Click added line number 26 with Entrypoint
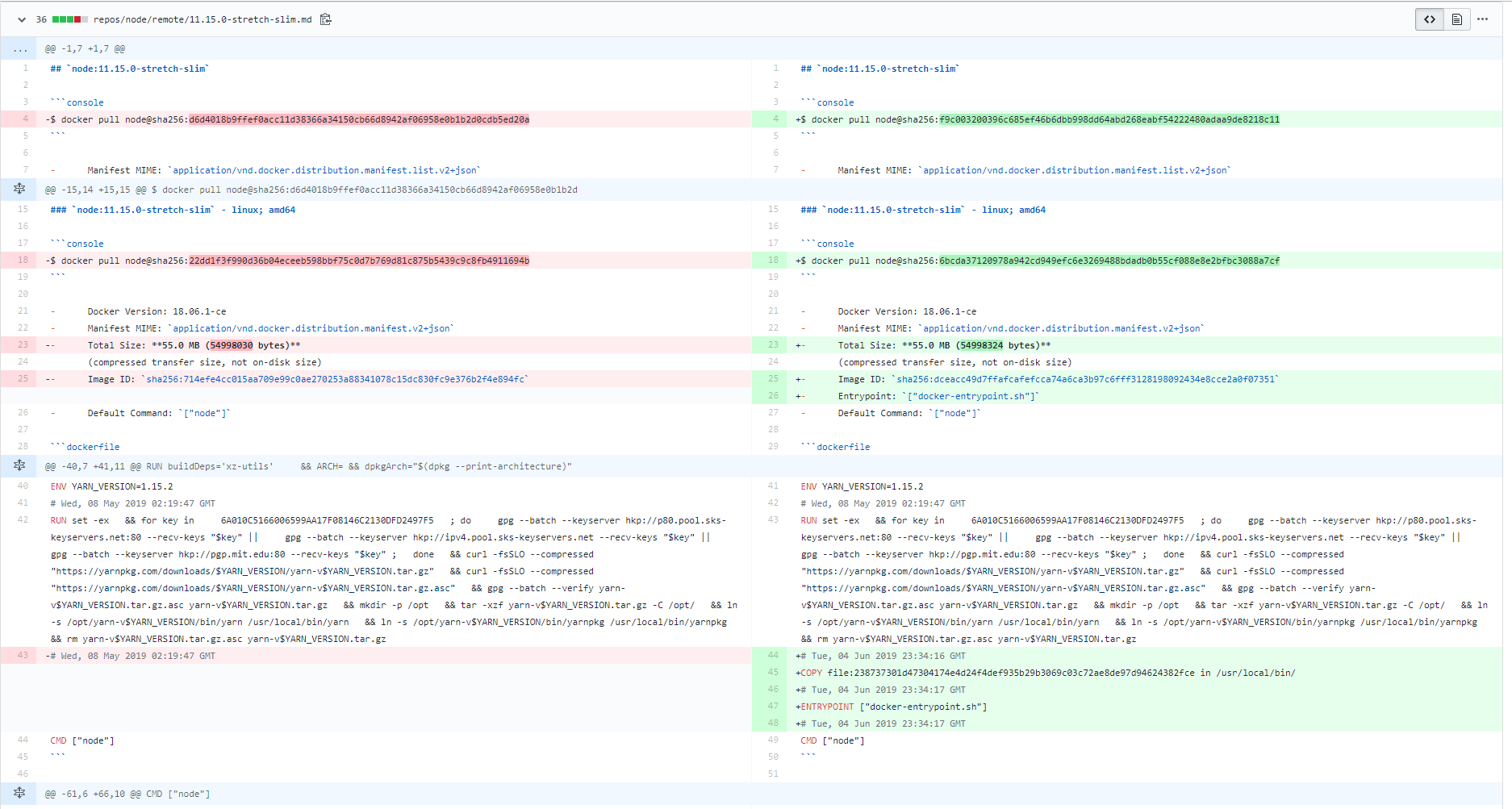Viewport: 1512px width, 809px height. tap(773, 396)
